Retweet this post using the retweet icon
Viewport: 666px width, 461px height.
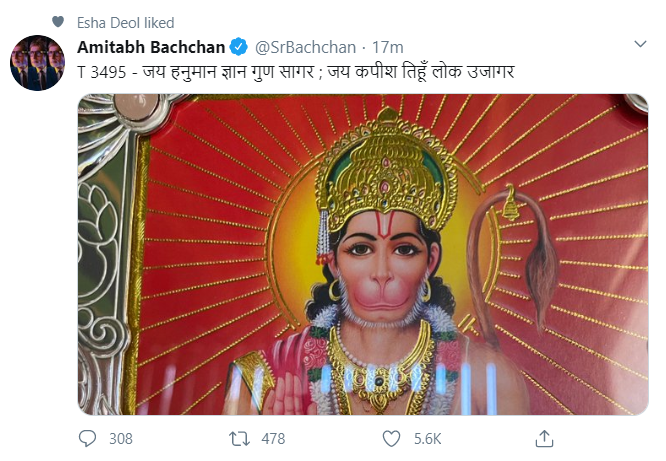(240, 438)
